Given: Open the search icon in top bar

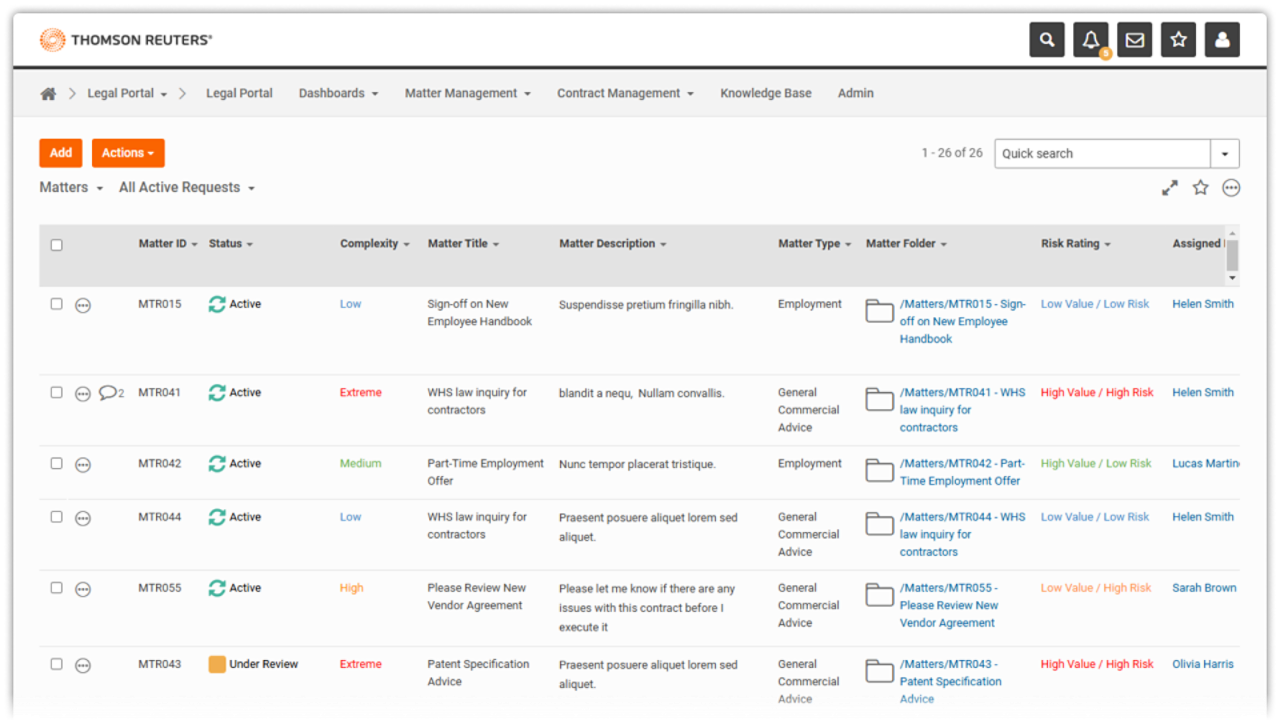Looking at the screenshot, I should click(1047, 40).
